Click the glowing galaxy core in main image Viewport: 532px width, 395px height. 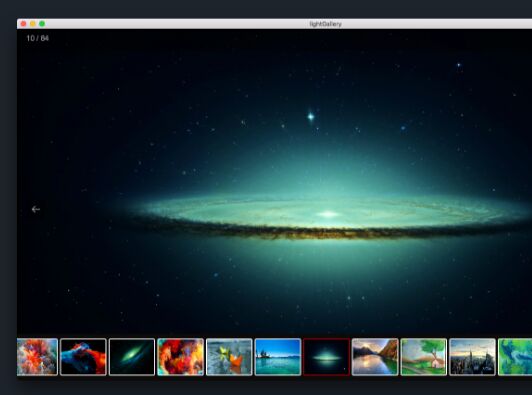pos(328,214)
